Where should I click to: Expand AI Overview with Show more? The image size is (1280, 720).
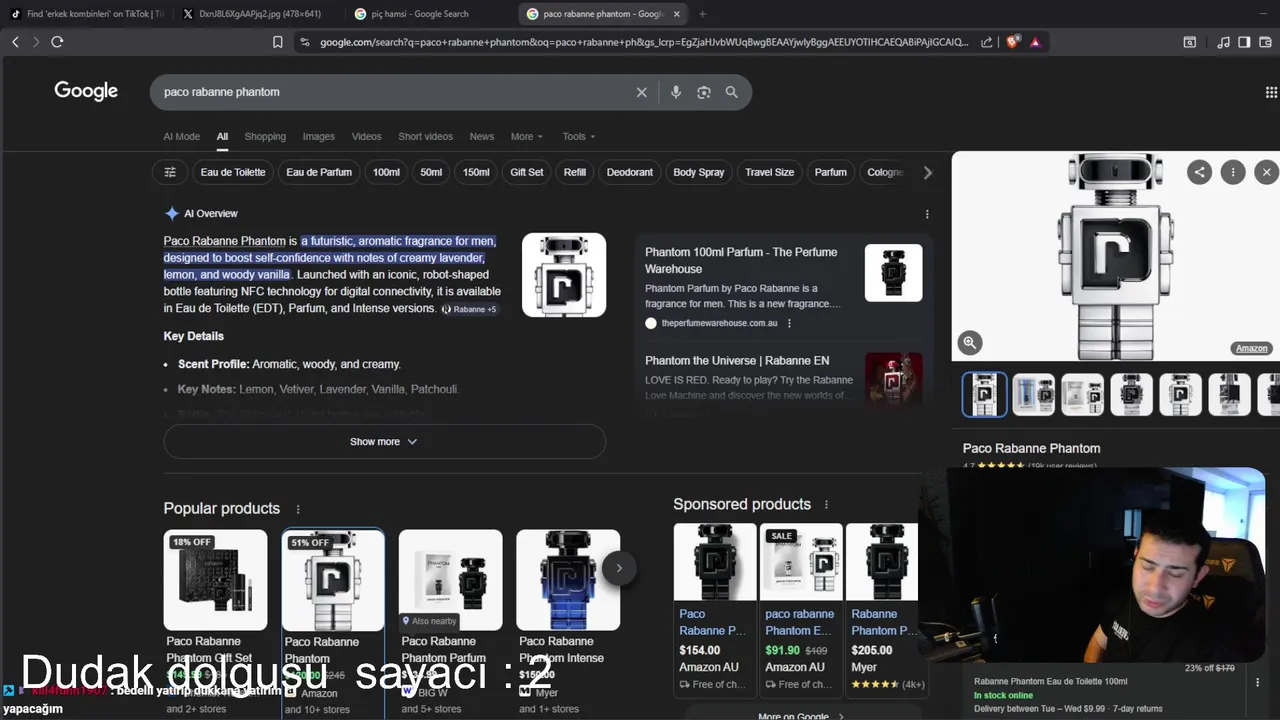click(384, 441)
